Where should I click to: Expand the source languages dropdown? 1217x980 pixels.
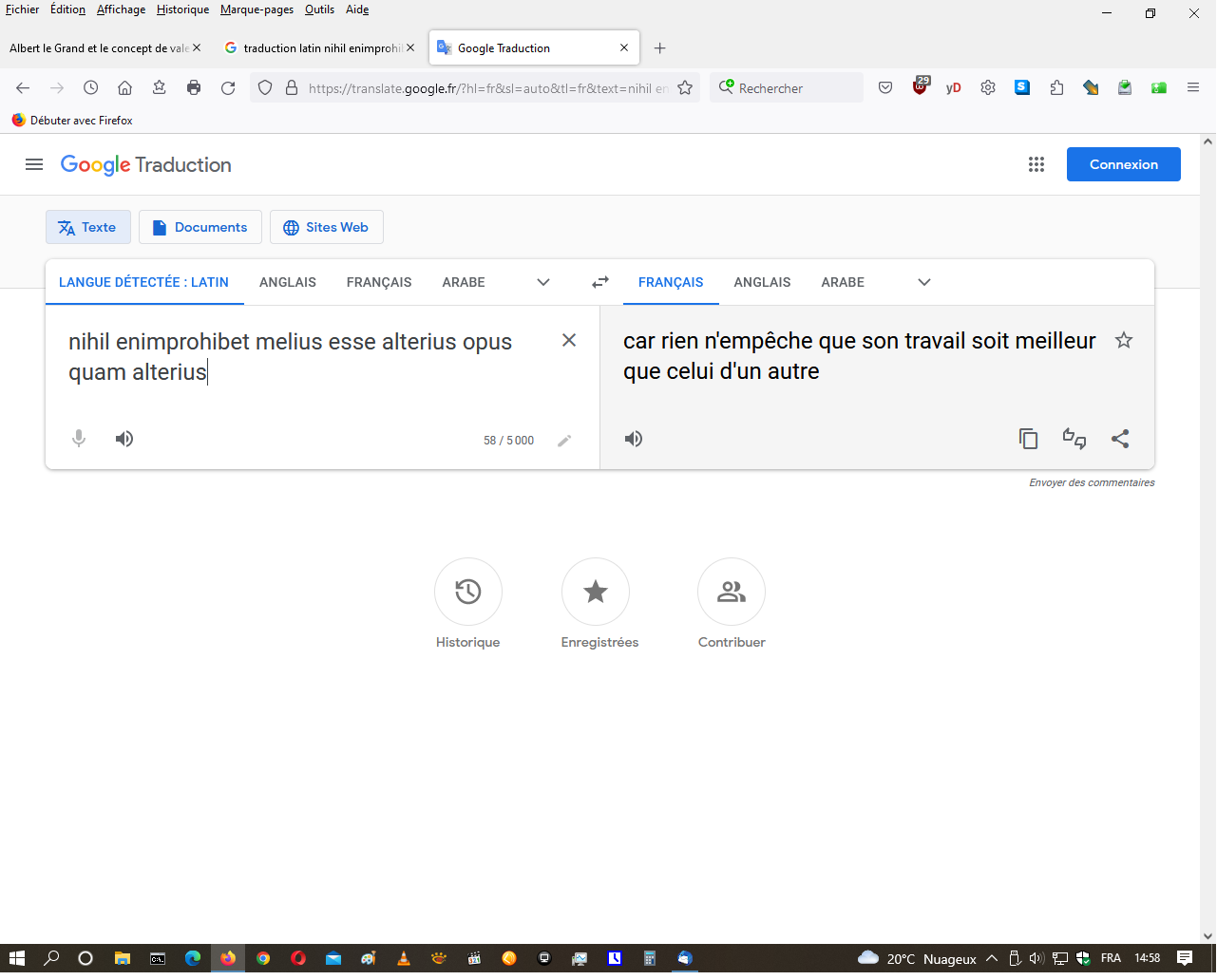coord(543,282)
